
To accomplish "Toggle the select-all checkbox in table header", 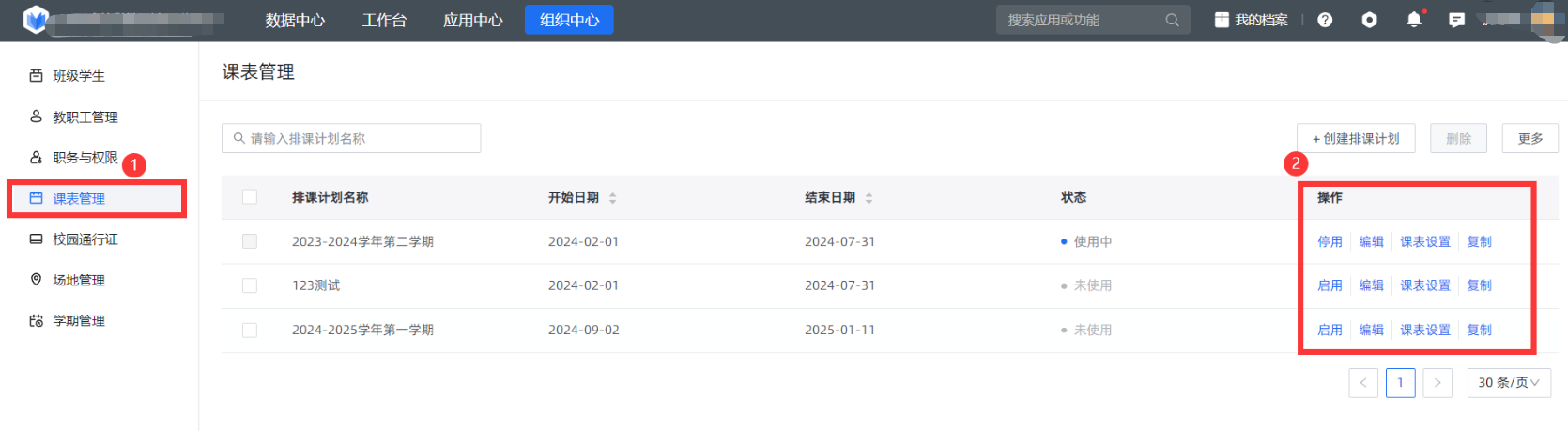I will click(x=250, y=197).
